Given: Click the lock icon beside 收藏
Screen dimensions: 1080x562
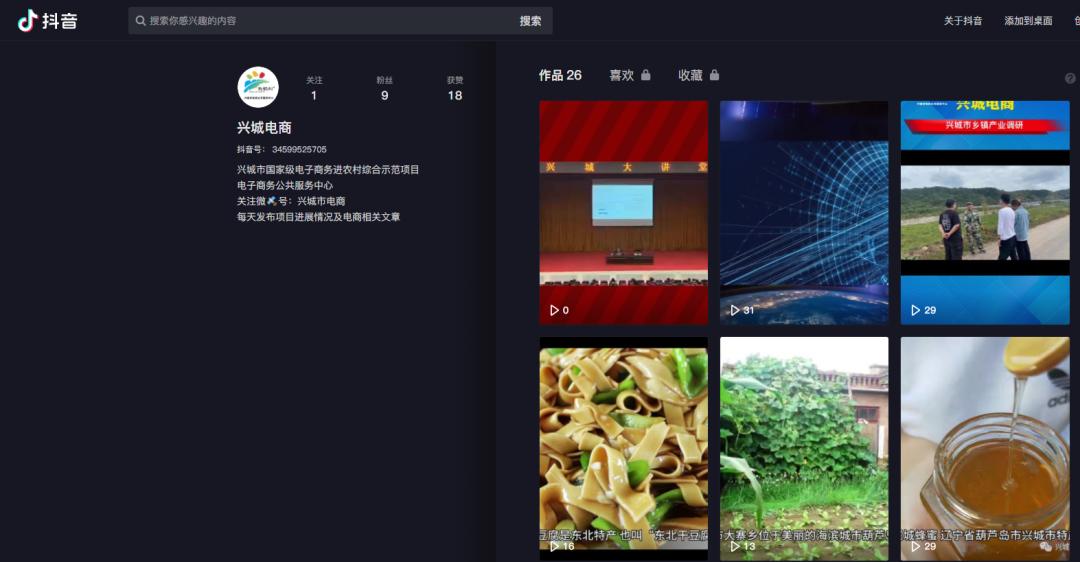Looking at the screenshot, I should coord(714,74).
